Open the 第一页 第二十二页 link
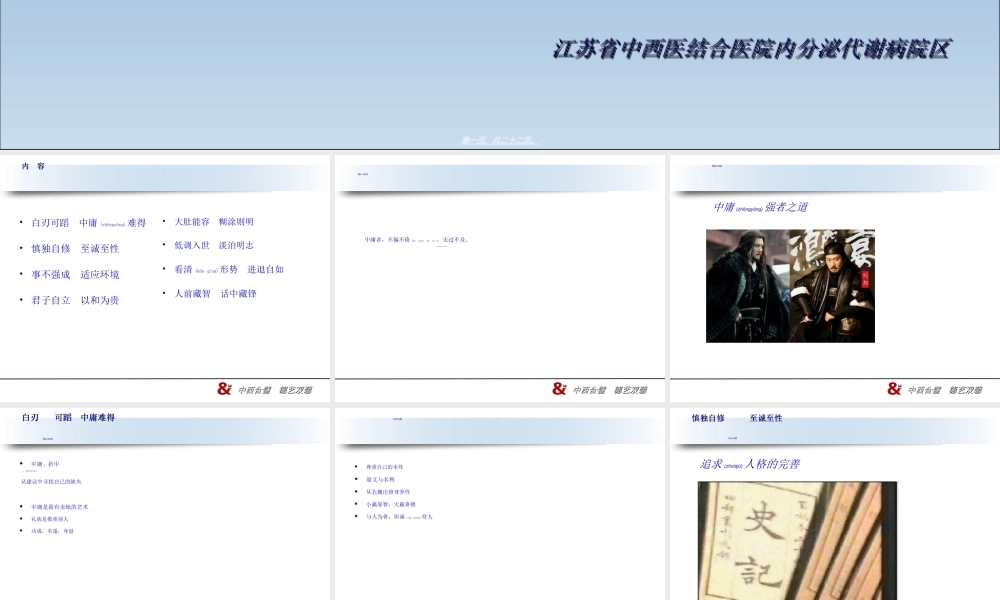The height and width of the screenshot is (600, 1000). click(500, 141)
